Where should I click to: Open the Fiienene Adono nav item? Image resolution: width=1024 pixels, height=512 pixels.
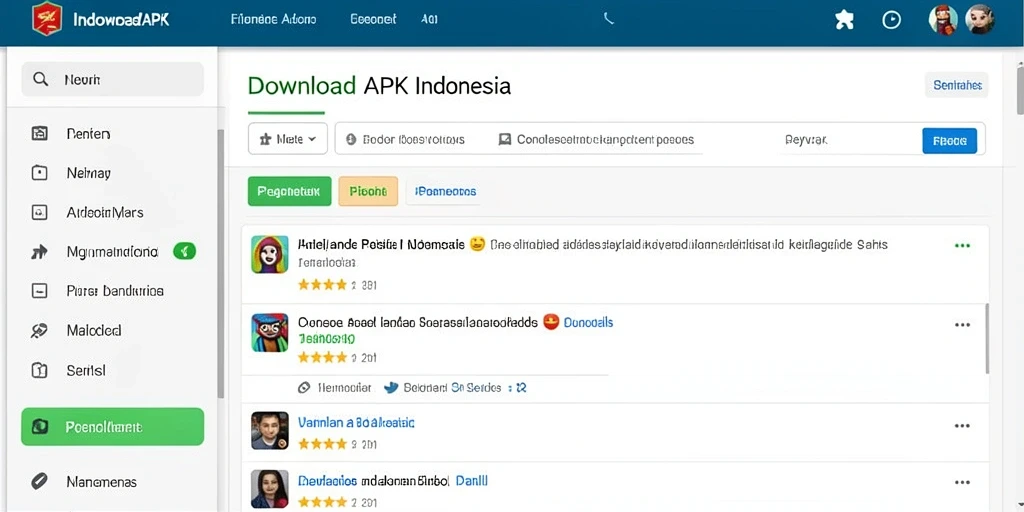(x=274, y=19)
